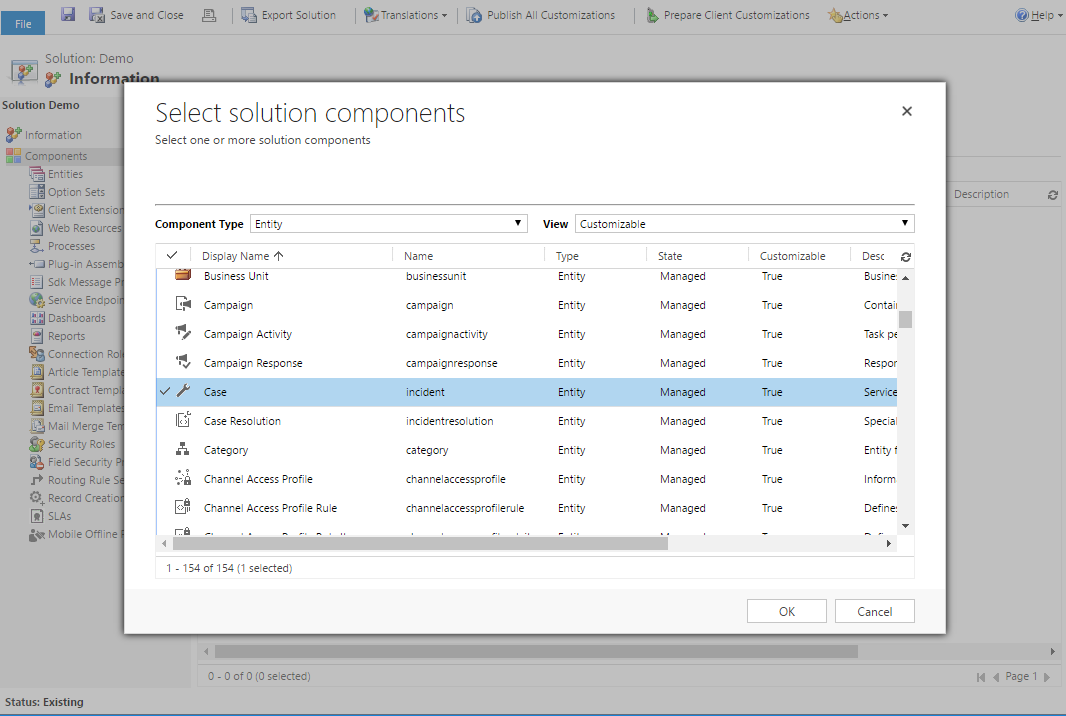Click the Dashboards sidebar icon

[x=37, y=318]
